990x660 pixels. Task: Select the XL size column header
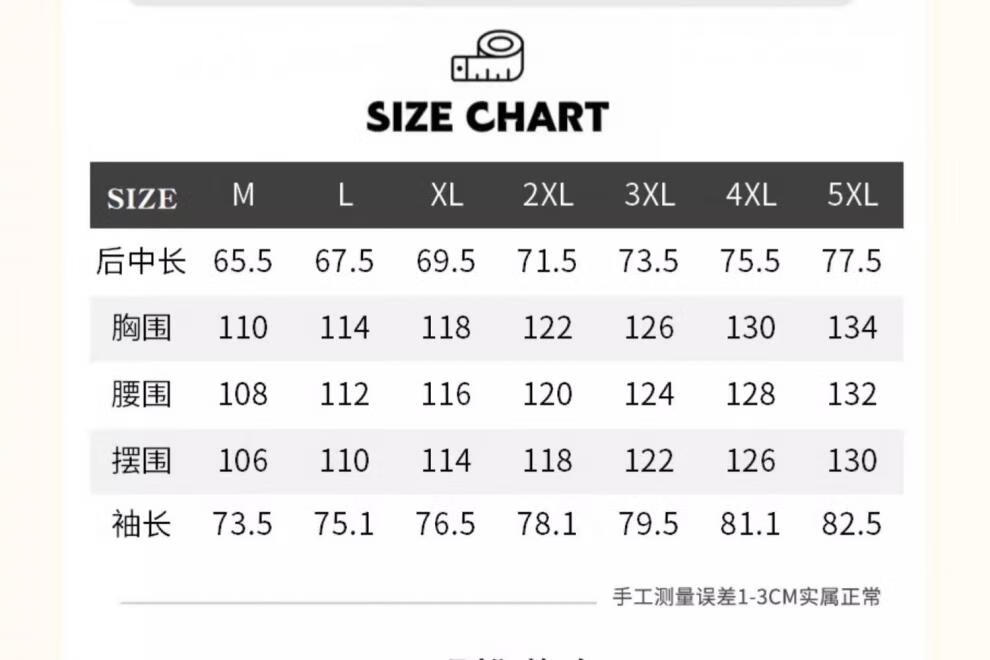coord(446,195)
